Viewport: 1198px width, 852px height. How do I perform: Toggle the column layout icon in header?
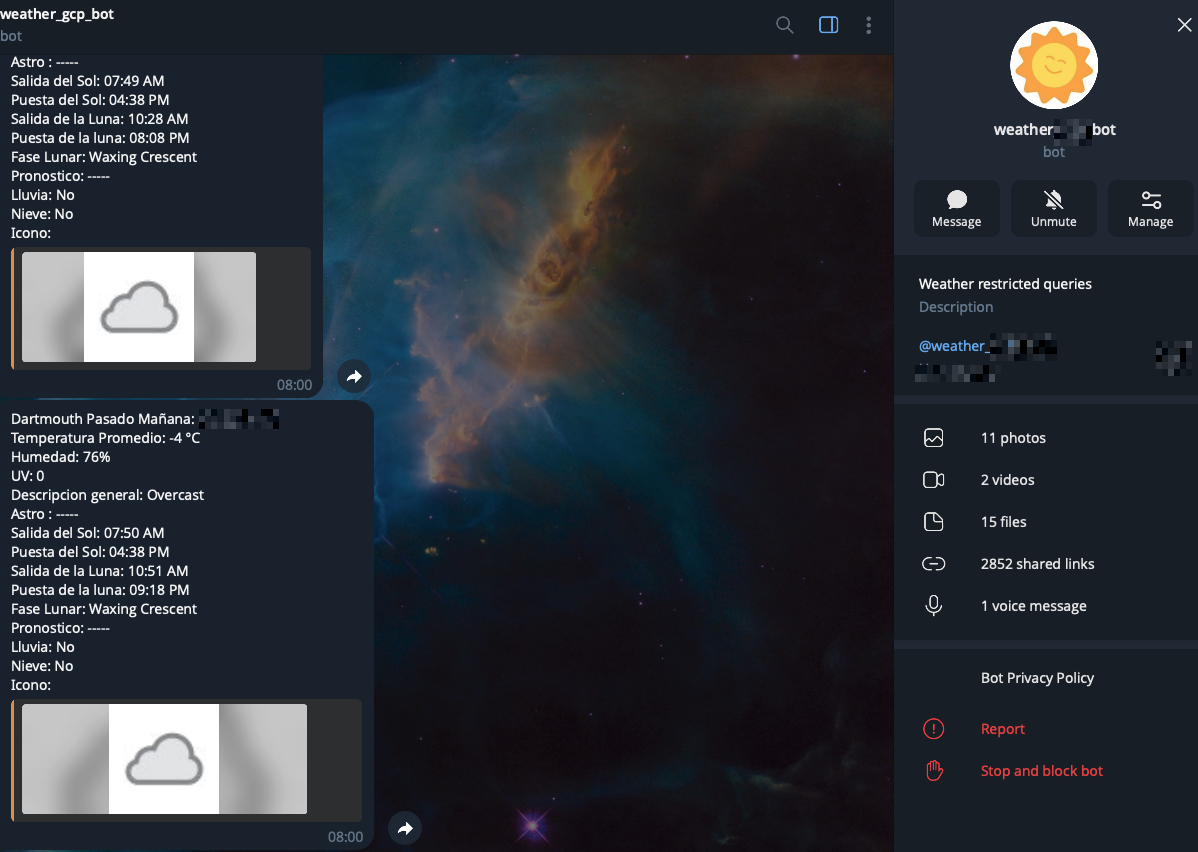tap(828, 25)
